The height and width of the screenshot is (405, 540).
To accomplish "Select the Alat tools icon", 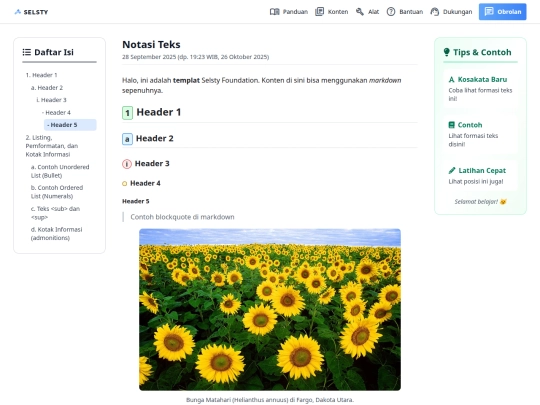I will click(x=360, y=12).
